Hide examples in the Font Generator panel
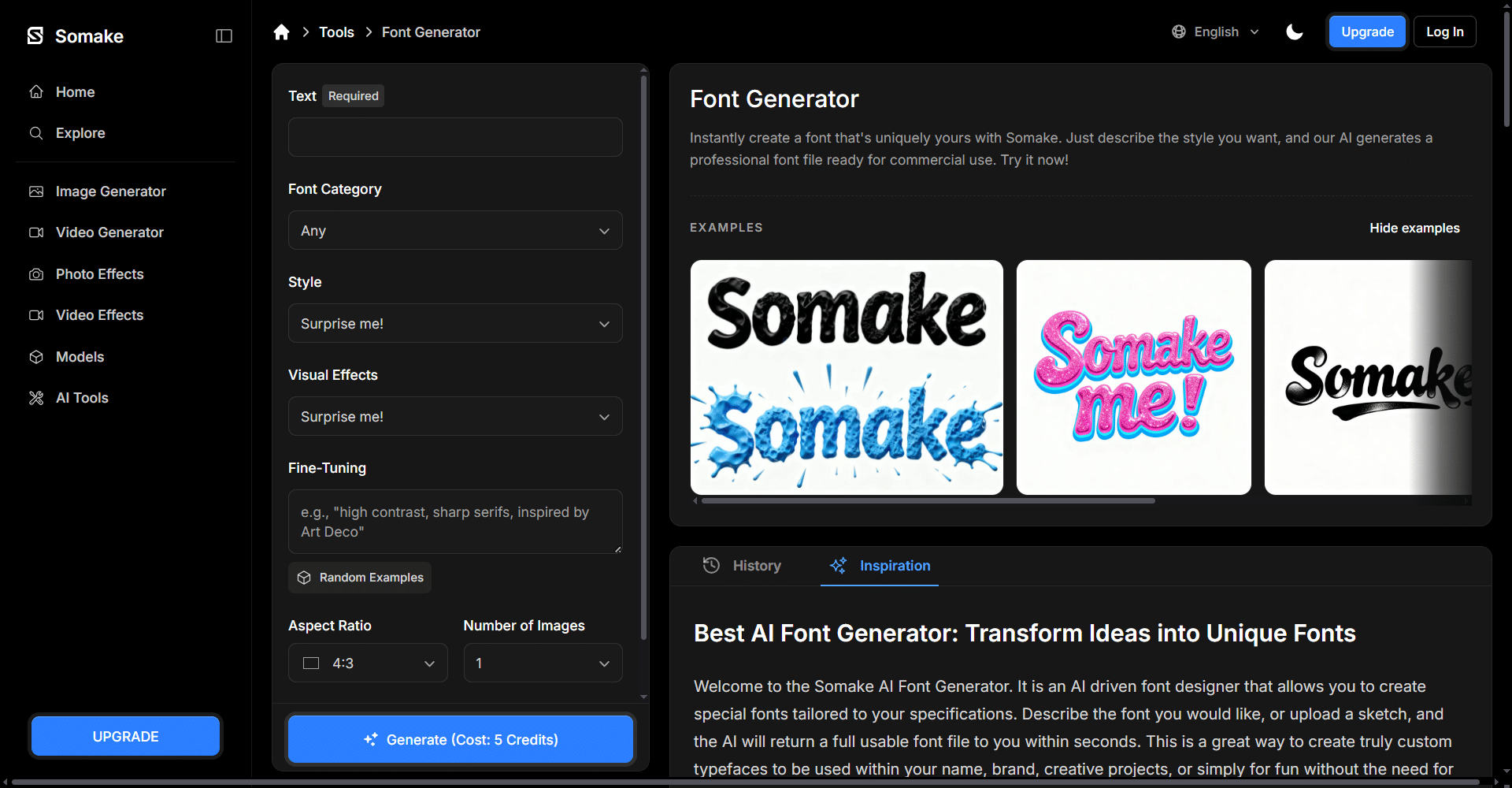The image size is (1512, 788). point(1414,228)
